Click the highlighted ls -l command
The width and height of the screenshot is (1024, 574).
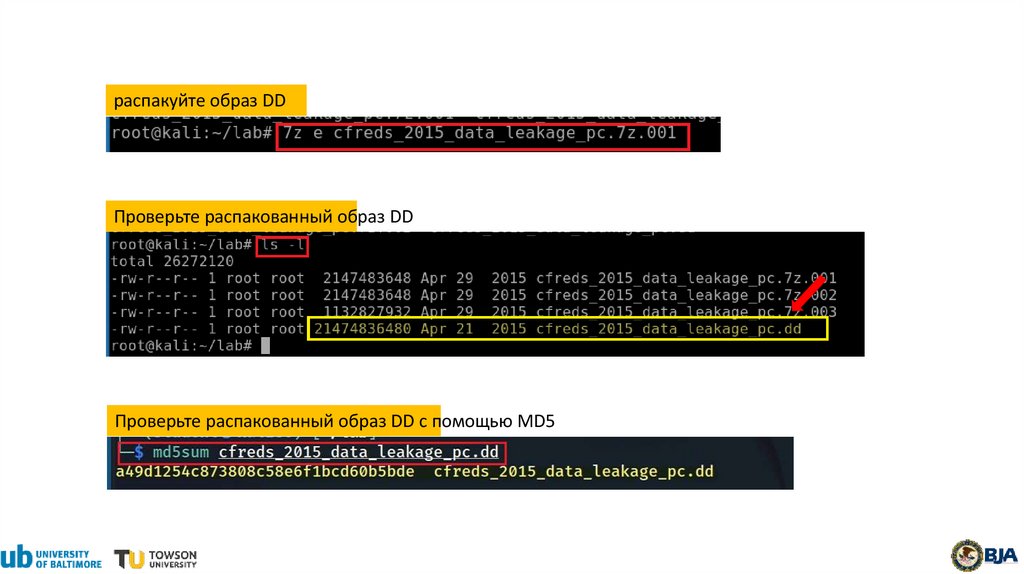[x=282, y=246]
